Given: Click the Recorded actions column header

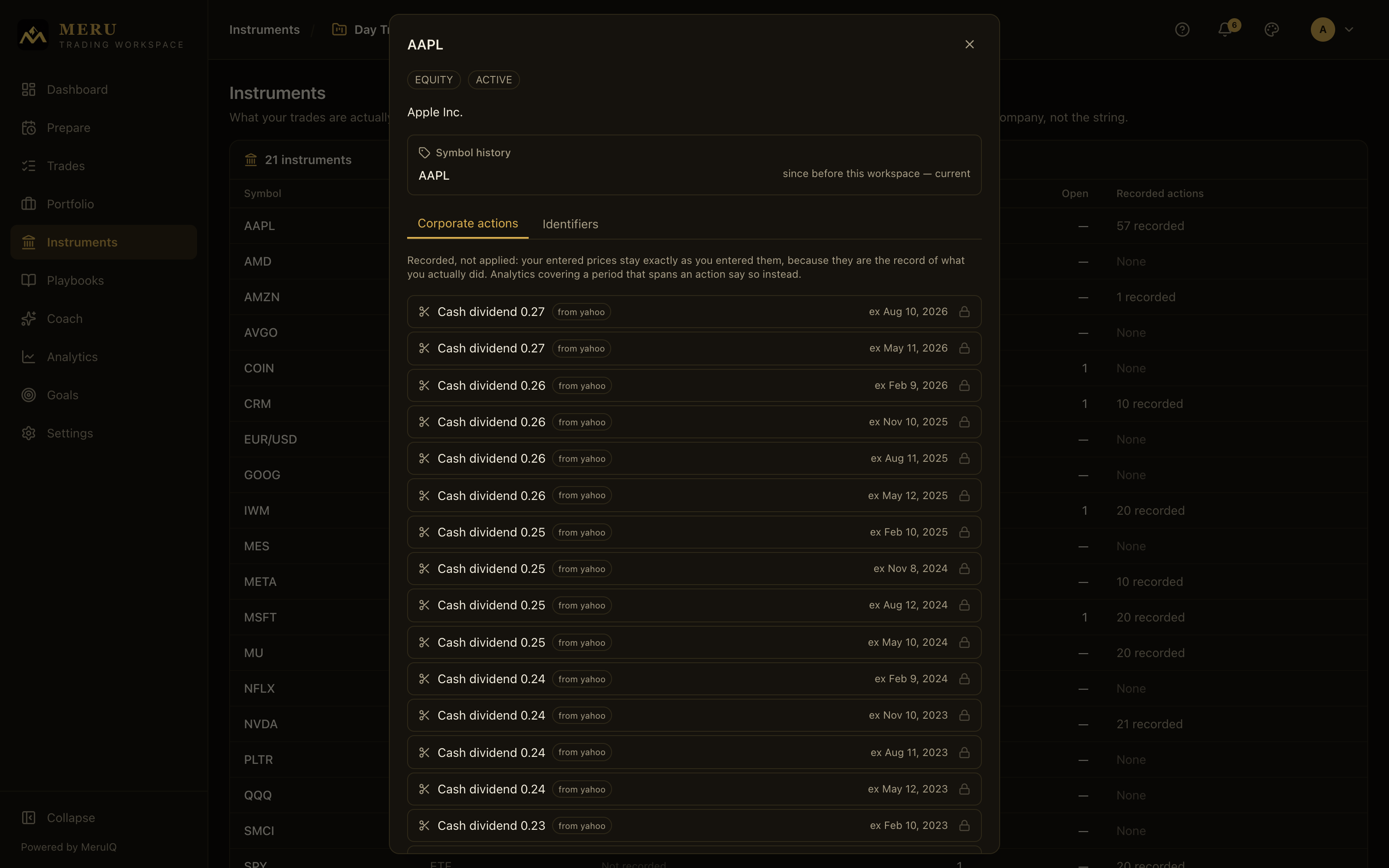Looking at the screenshot, I should 1159,194.
